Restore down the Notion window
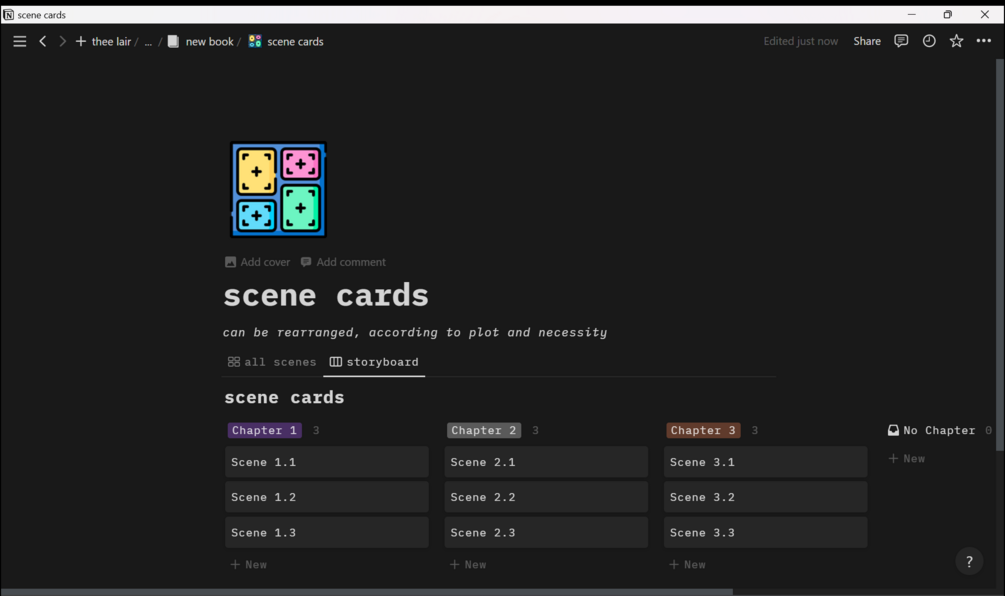This screenshot has width=1005, height=596. pyautogui.click(x=947, y=14)
